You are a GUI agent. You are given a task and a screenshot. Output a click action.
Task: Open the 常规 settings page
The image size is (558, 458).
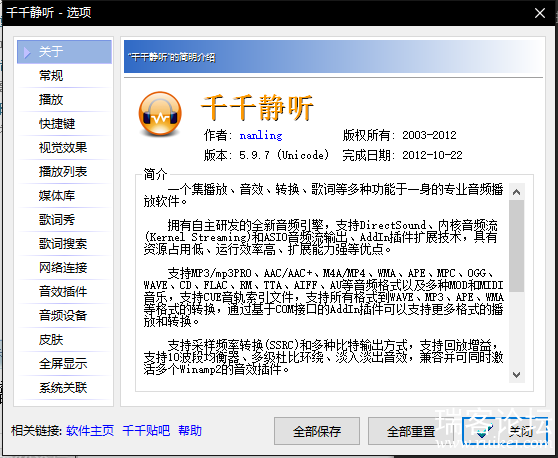pyautogui.click(x=64, y=76)
